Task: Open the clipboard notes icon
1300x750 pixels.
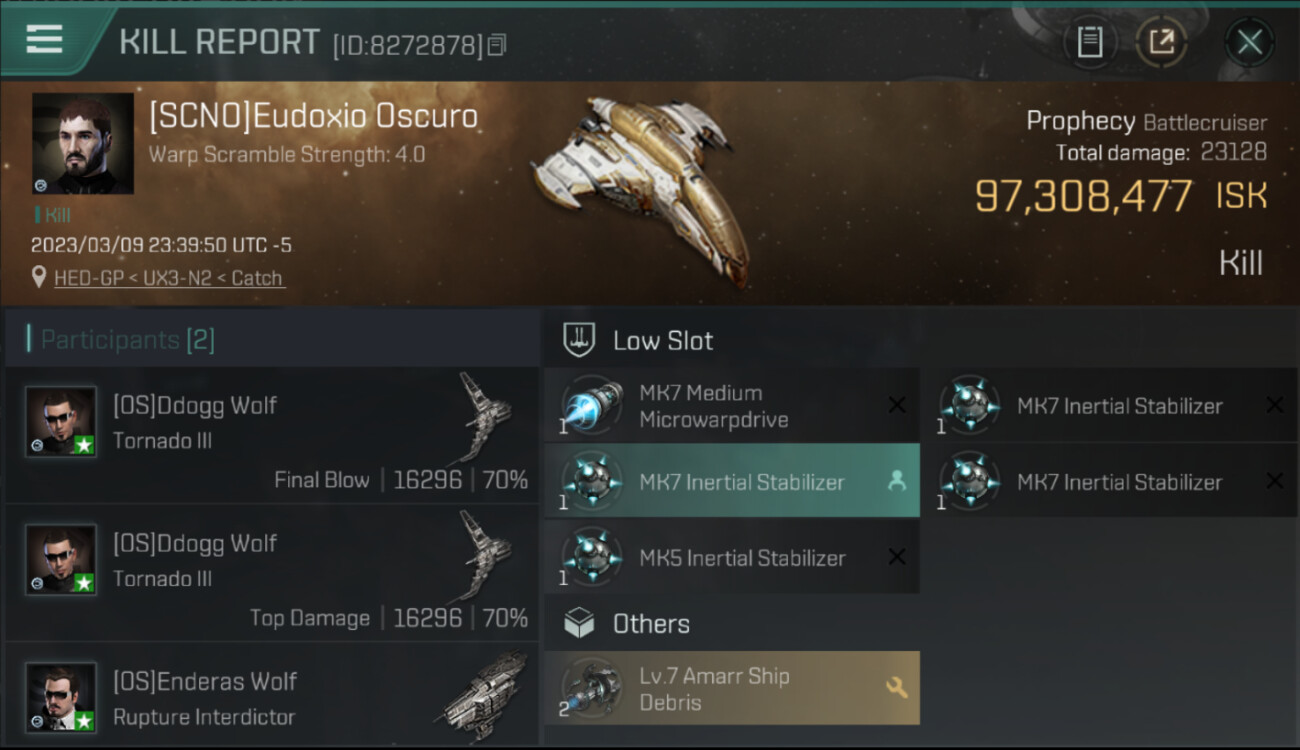Action: pyautogui.click(x=1089, y=42)
